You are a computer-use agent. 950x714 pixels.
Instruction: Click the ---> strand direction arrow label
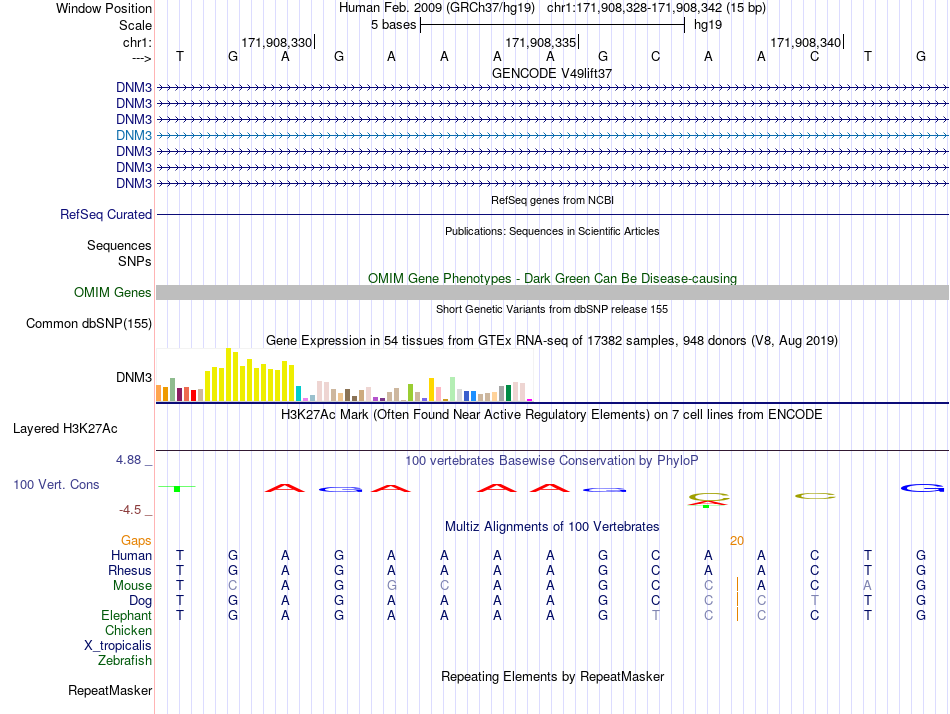click(142, 58)
